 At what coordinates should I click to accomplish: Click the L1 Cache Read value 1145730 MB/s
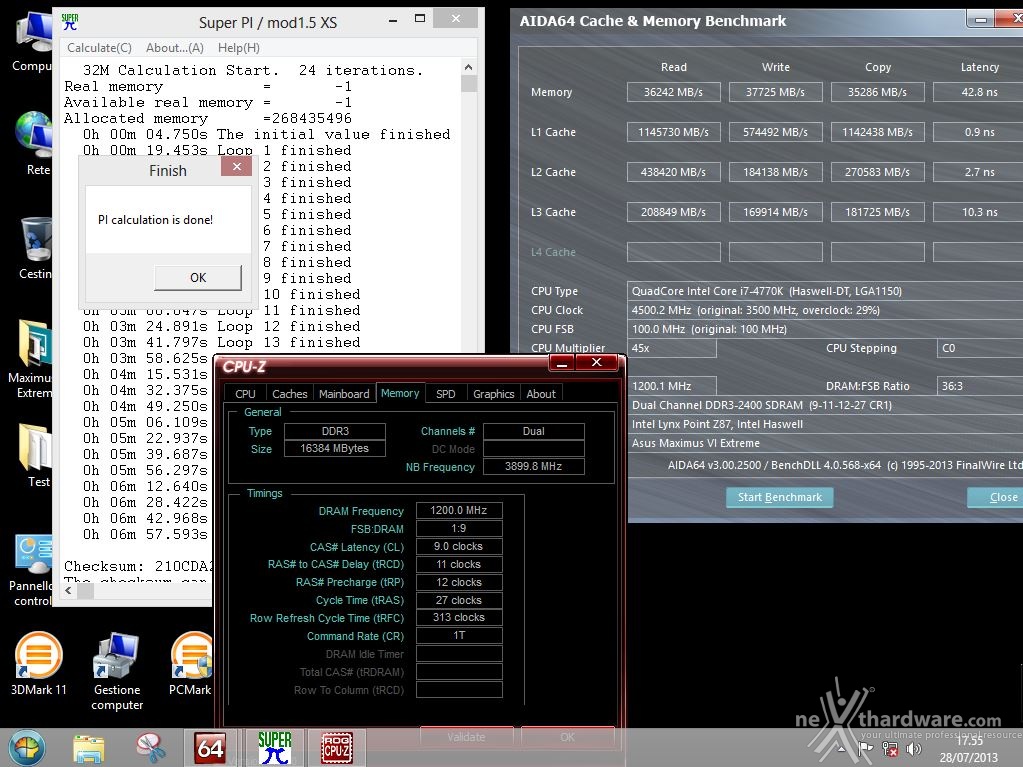[673, 132]
